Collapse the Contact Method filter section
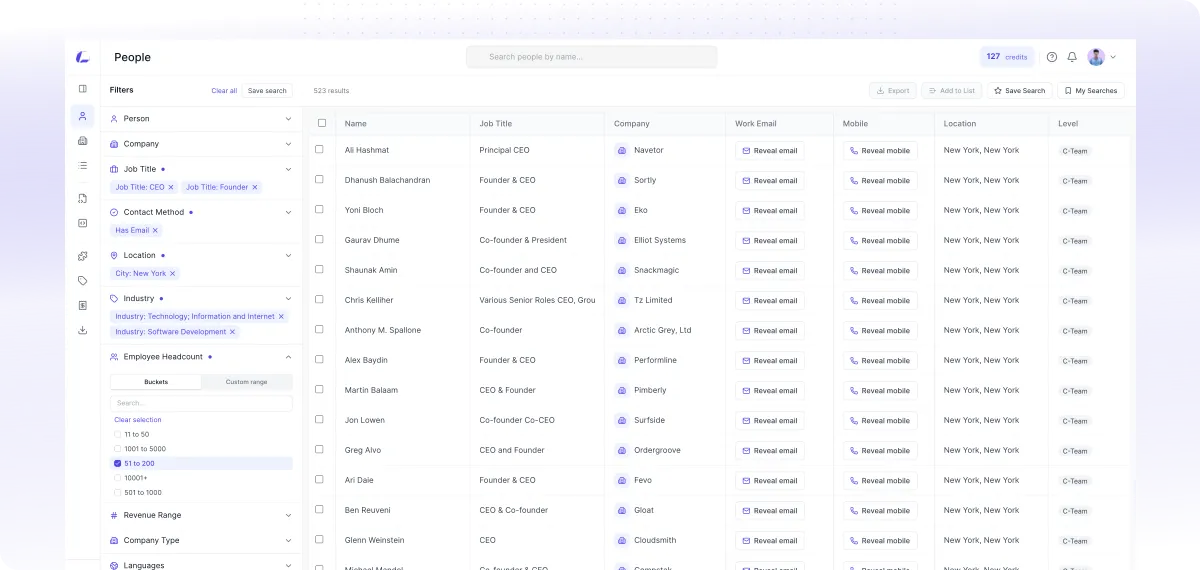This screenshot has width=1200, height=570. click(288, 212)
